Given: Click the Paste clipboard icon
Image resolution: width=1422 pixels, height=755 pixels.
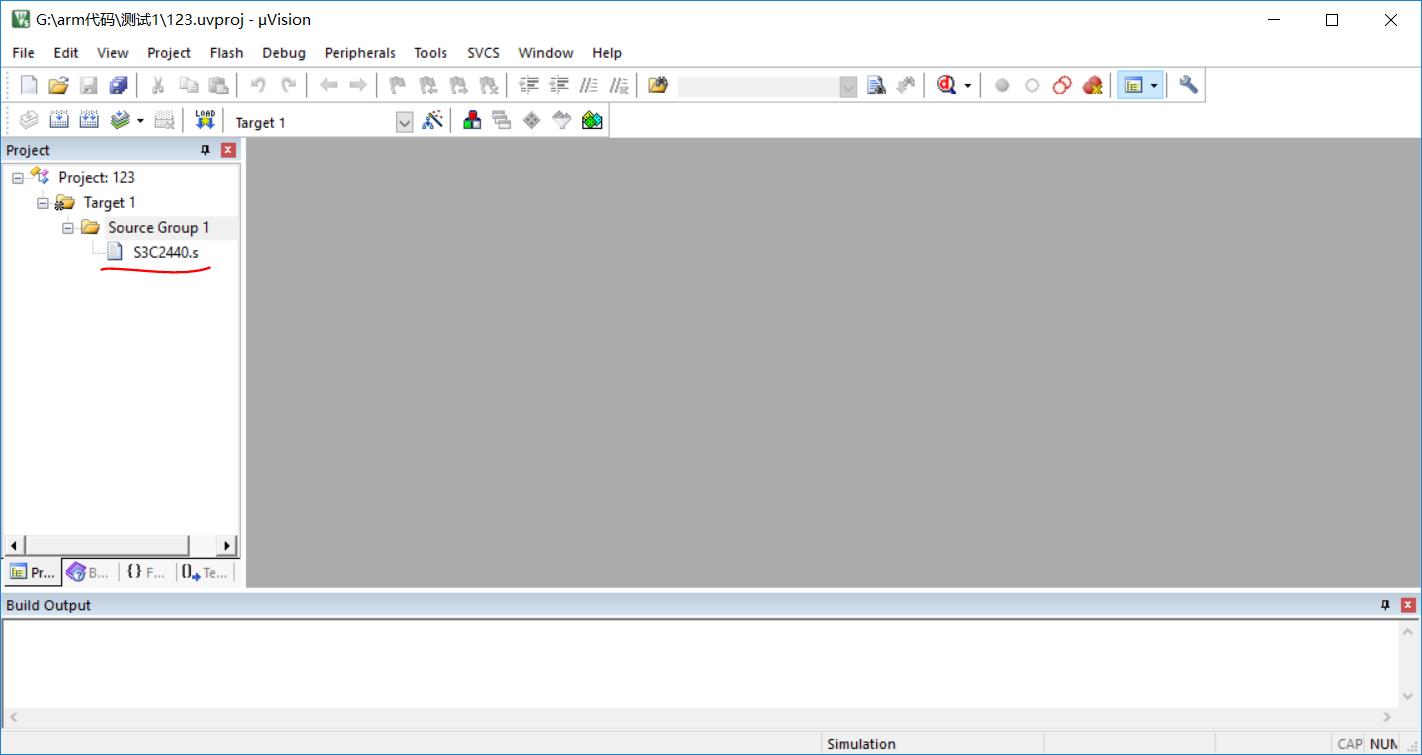Looking at the screenshot, I should (x=218, y=86).
